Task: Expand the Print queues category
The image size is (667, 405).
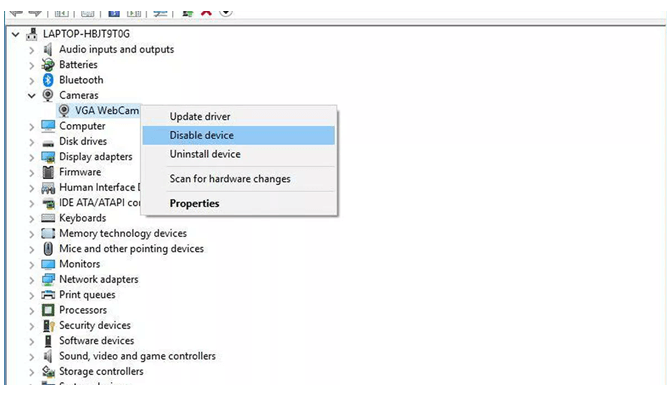Action: pyautogui.click(x=31, y=295)
